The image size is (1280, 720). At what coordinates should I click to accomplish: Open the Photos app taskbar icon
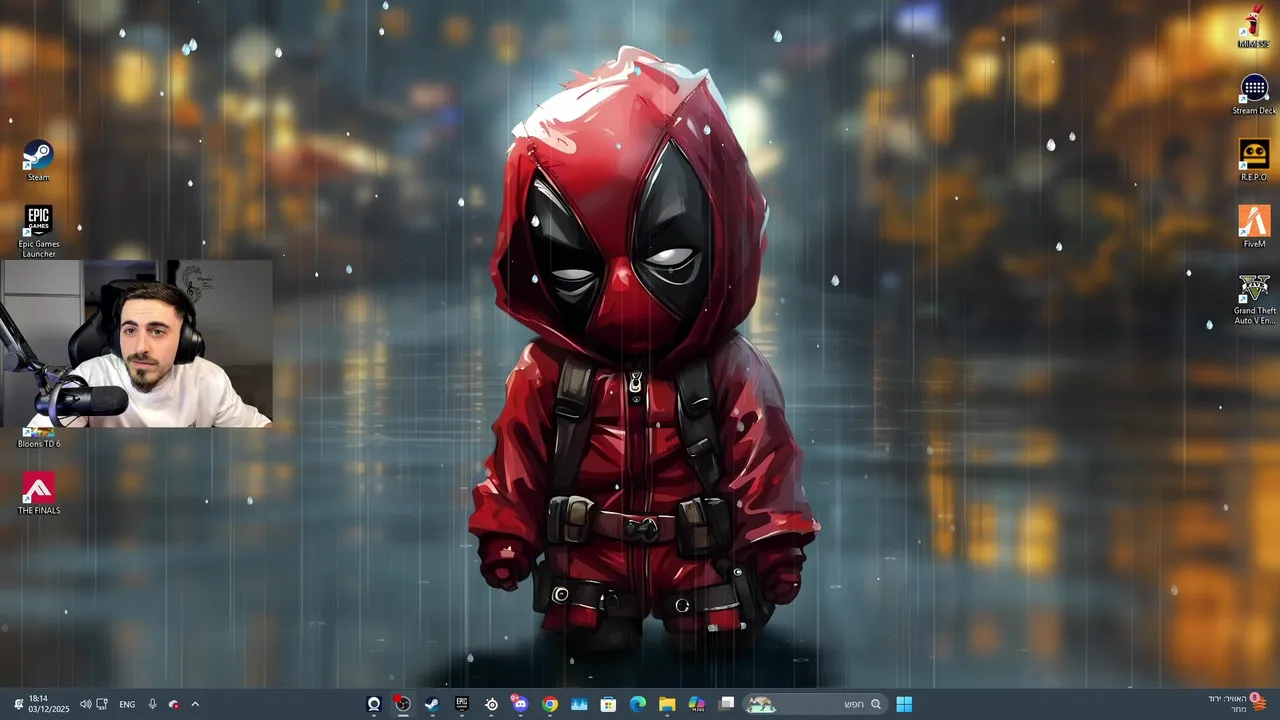click(x=579, y=704)
